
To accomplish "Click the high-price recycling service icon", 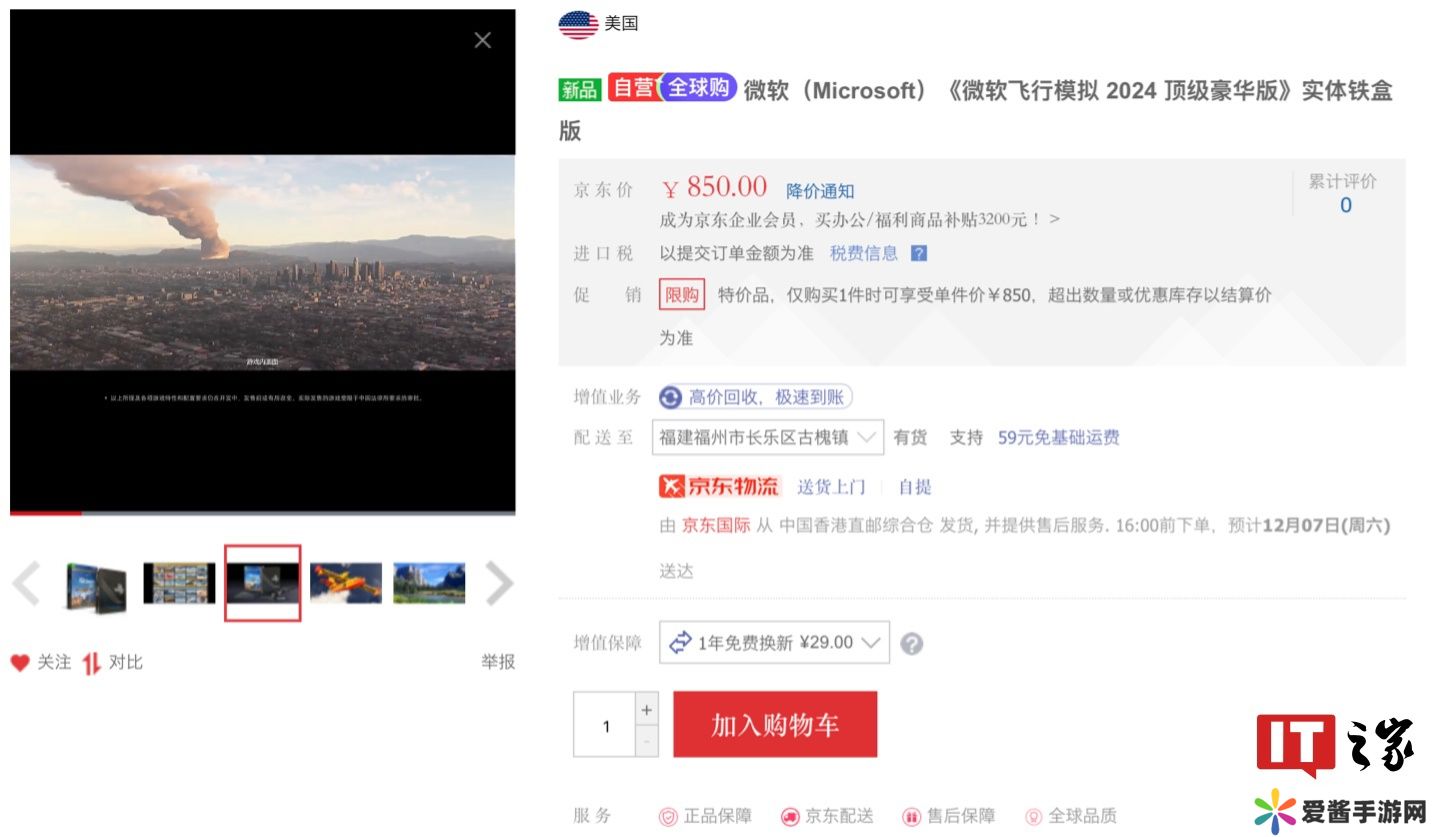I will [x=670, y=398].
